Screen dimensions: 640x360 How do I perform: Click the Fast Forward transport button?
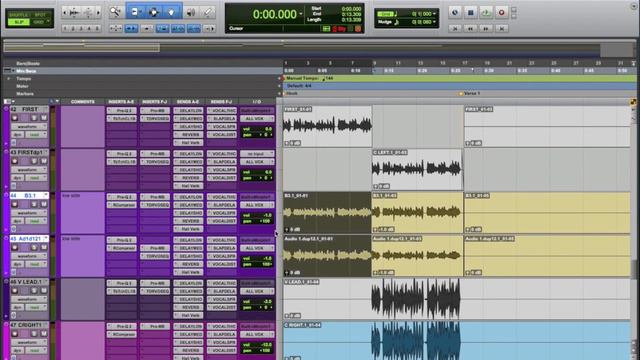point(486,29)
